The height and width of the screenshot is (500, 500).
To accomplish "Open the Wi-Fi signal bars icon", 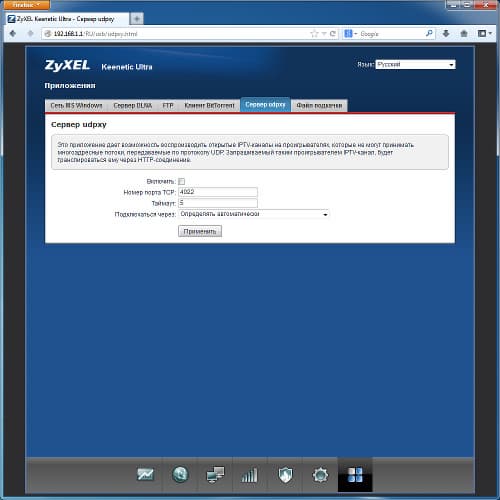I will point(250,475).
